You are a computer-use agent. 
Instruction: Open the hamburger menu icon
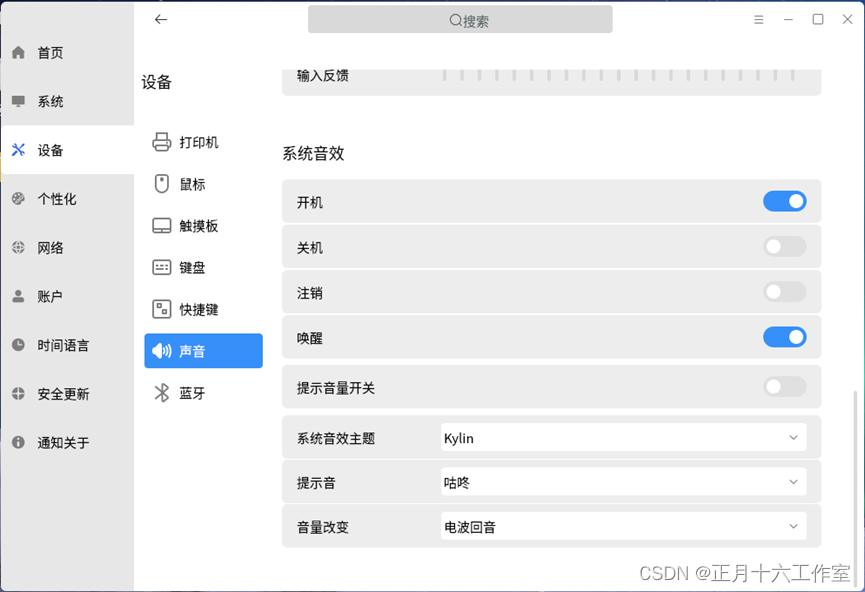759,20
